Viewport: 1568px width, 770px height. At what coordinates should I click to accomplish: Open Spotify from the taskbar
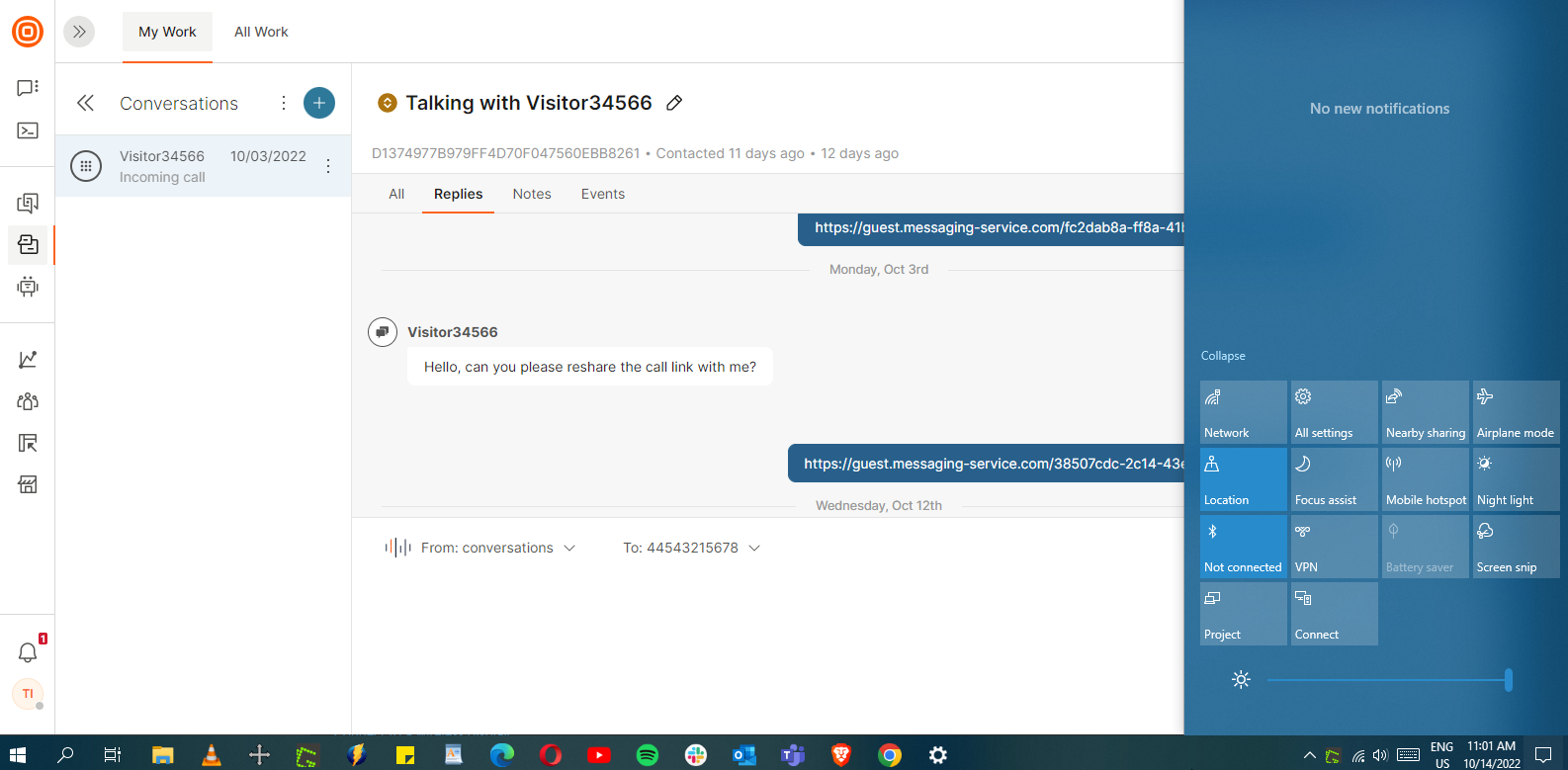(648, 755)
